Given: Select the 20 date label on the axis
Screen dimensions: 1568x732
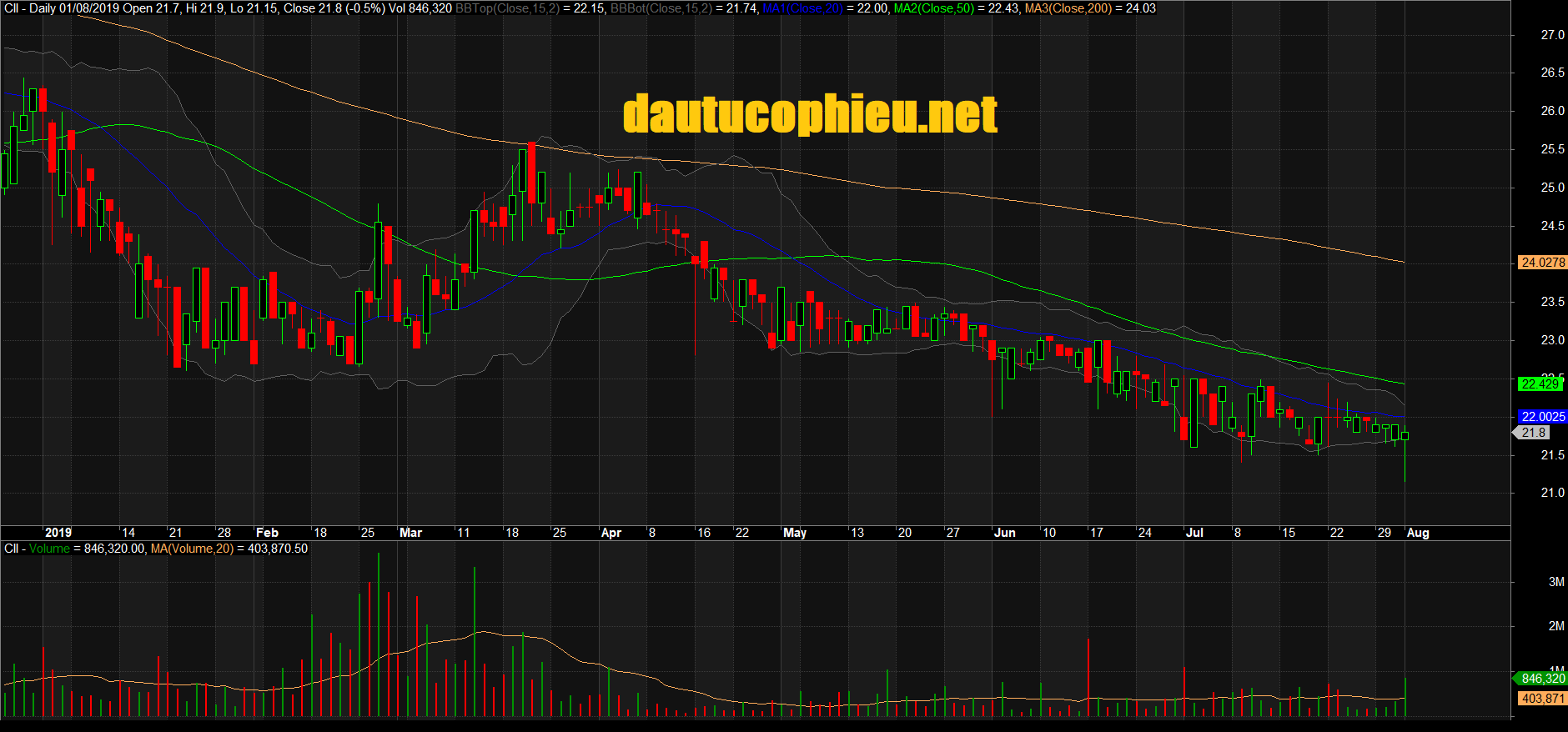Looking at the screenshot, I should [904, 533].
